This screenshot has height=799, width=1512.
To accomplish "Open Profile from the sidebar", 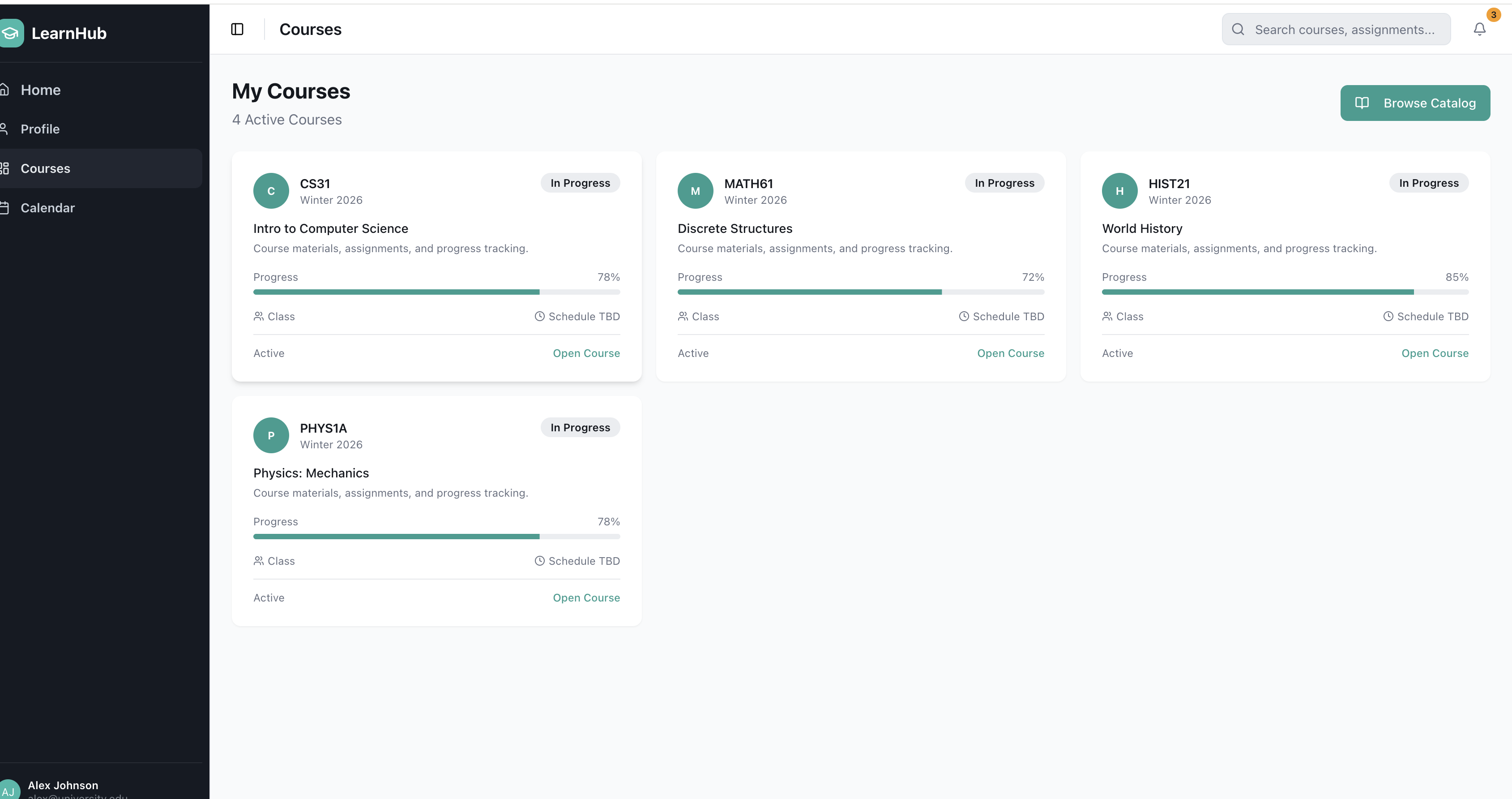I will [40, 129].
